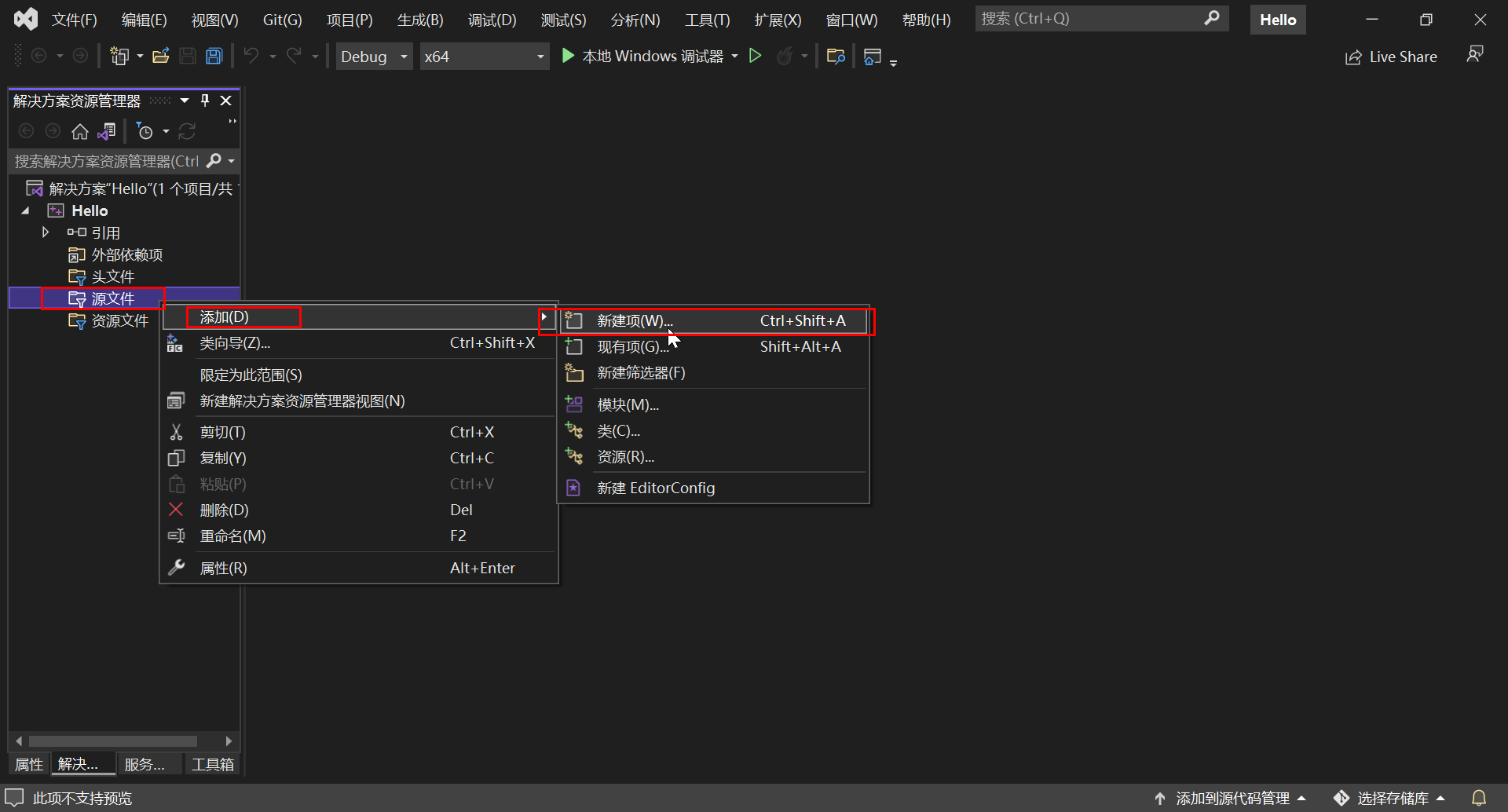Select the 头文件 folder in the tree
The height and width of the screenshot is (812, 1508).
[112, 276]
